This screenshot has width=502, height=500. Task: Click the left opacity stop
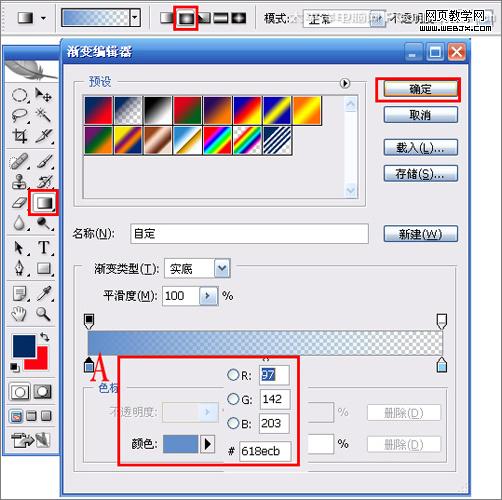[89, 321]
